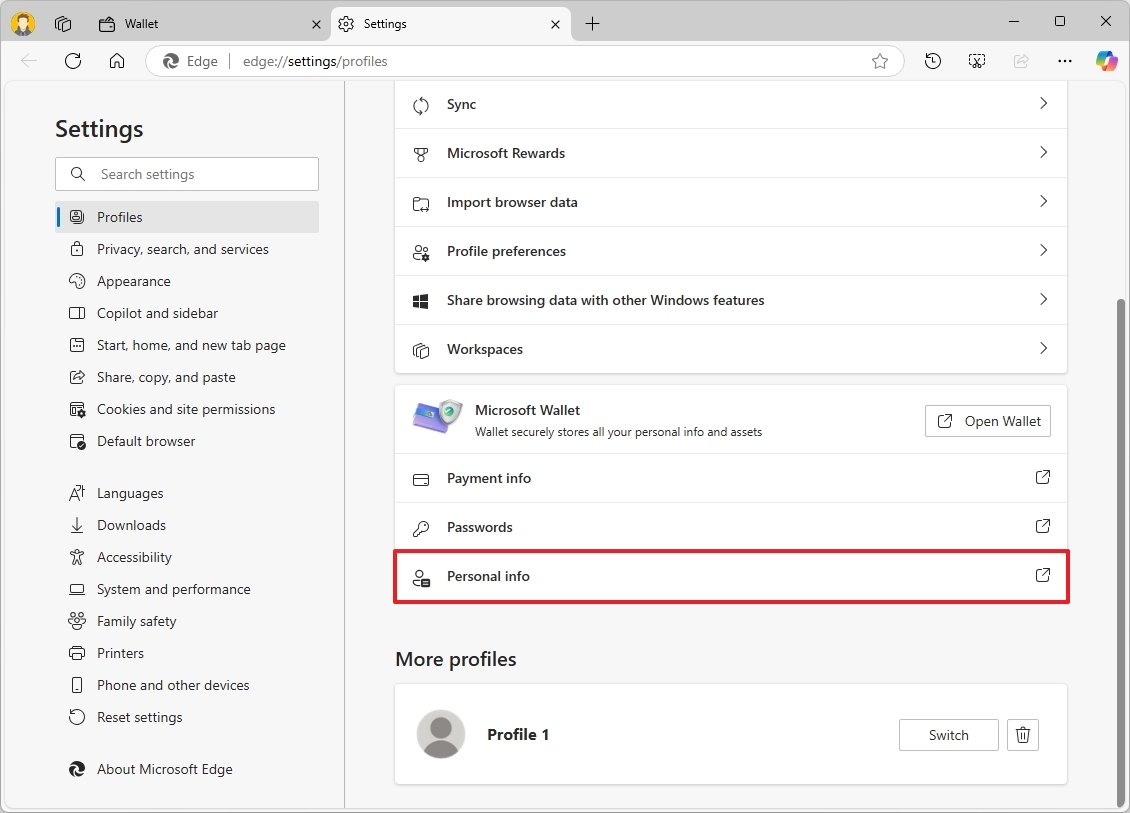Open Personal info external link icon
Image resolution: width=1130 pixels, height=813 pixels.
(x=1043, y=575)
